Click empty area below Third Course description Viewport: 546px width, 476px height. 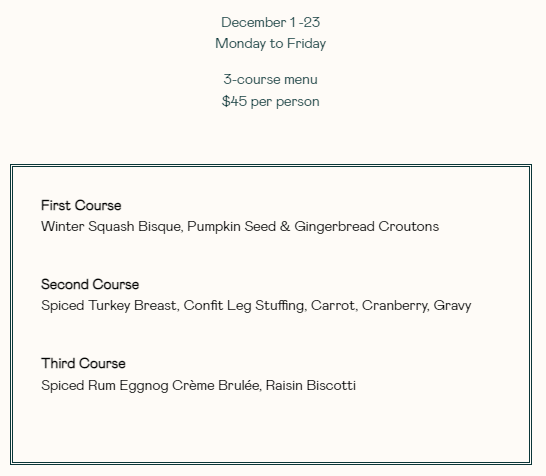point(271,428)
